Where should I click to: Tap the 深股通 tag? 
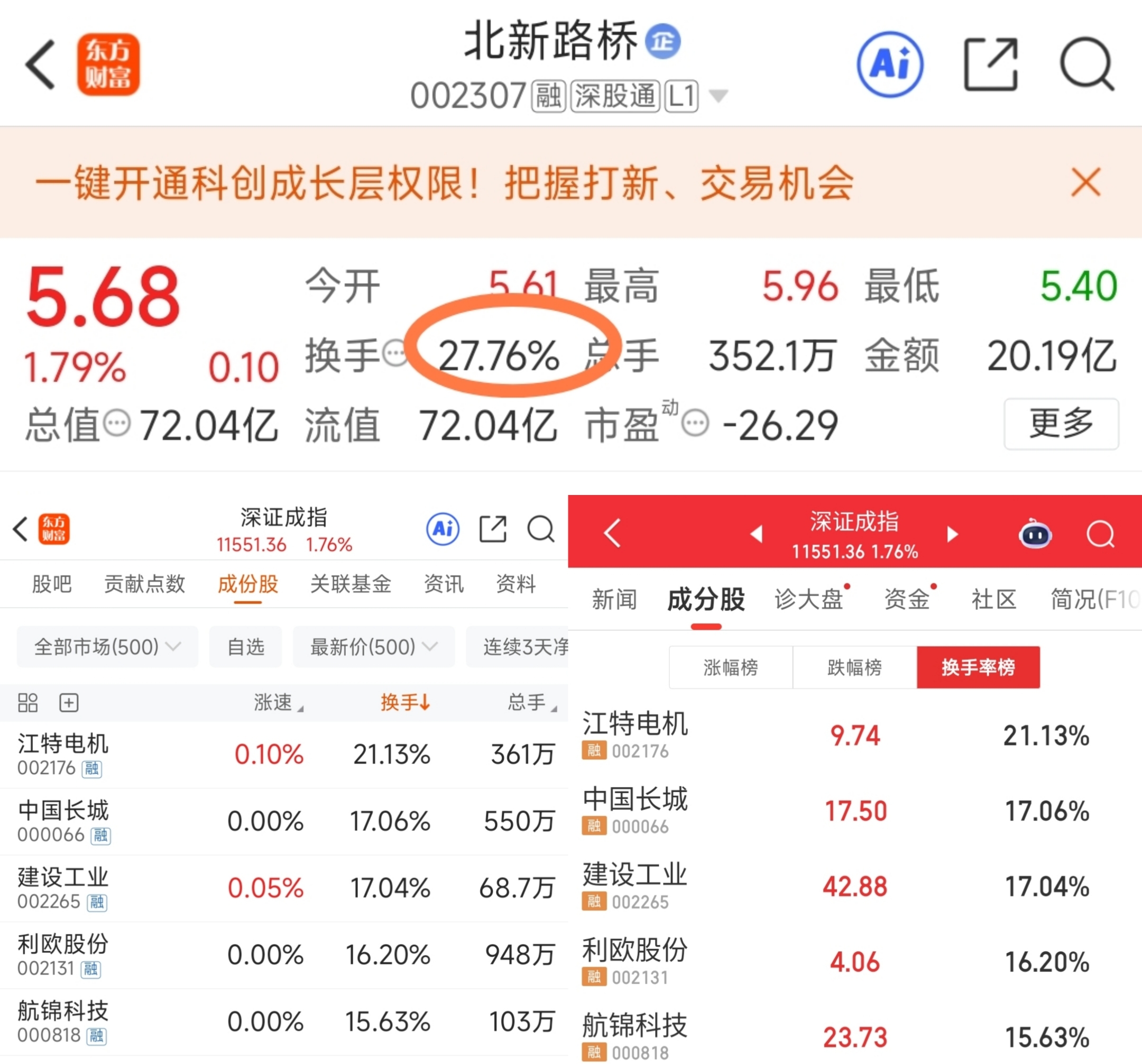click(x=615, y=96)
